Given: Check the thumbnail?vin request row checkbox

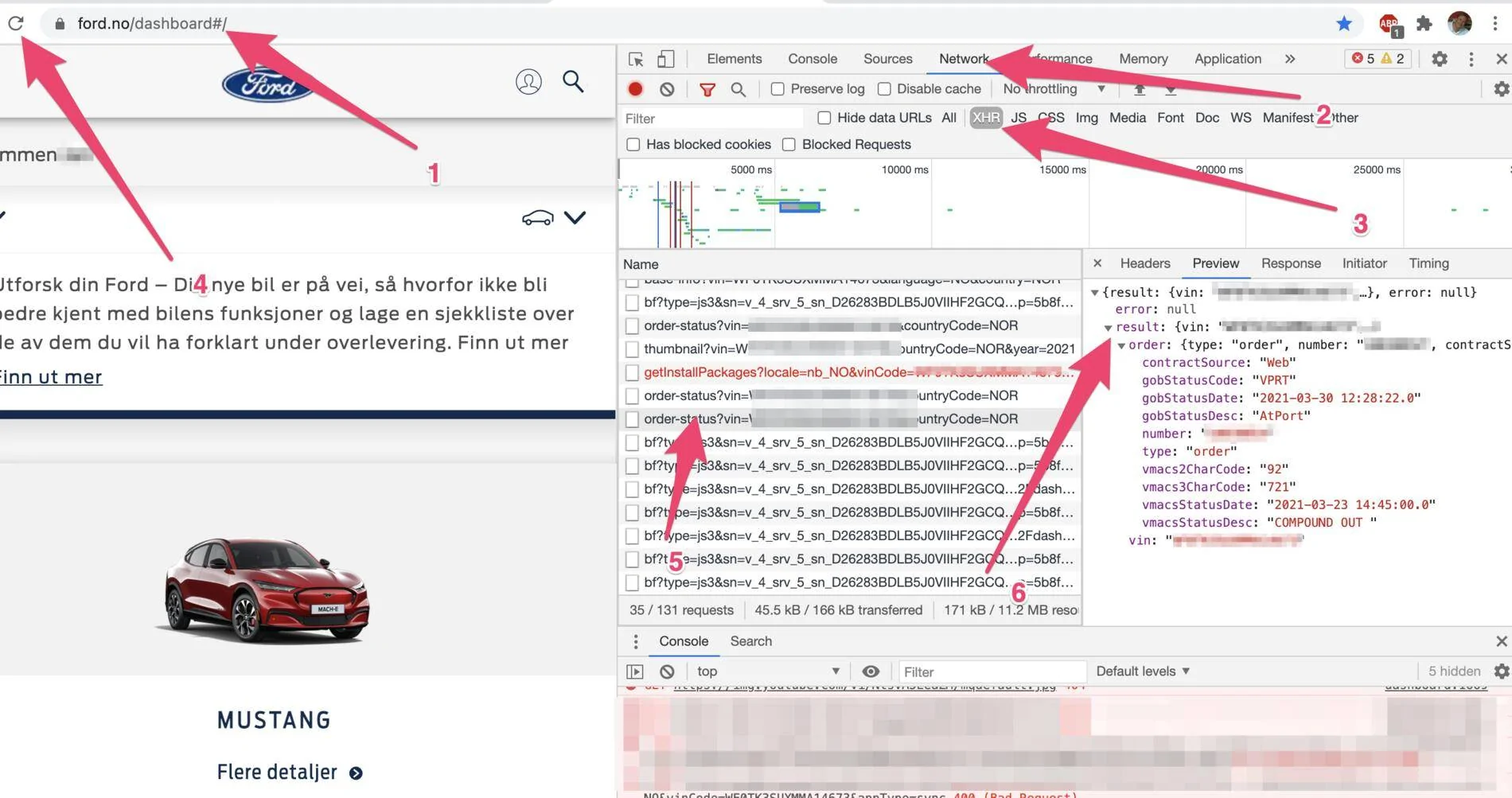Looking at the screenshot, I should [x=632, y=349].
